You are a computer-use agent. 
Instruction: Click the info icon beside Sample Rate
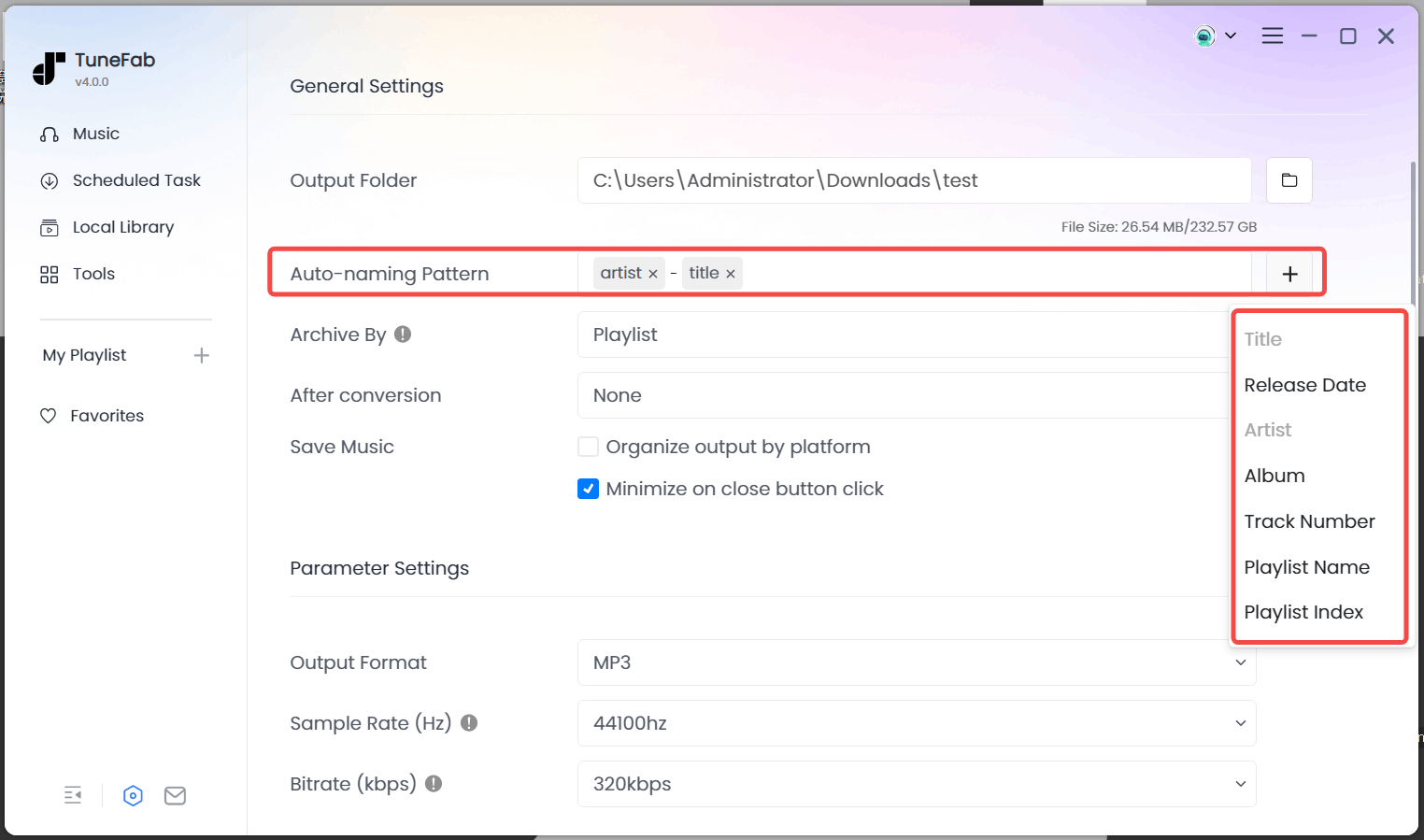point(469,722)
